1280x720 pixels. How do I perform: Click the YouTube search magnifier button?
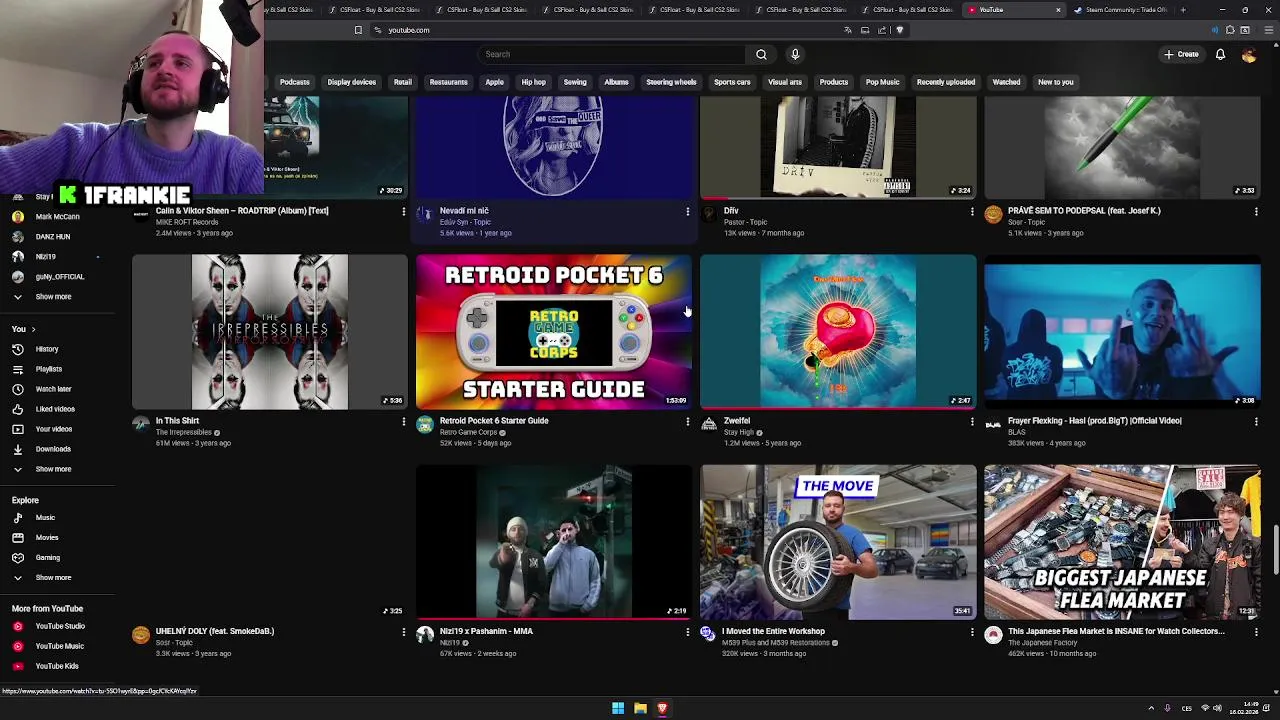761,54
